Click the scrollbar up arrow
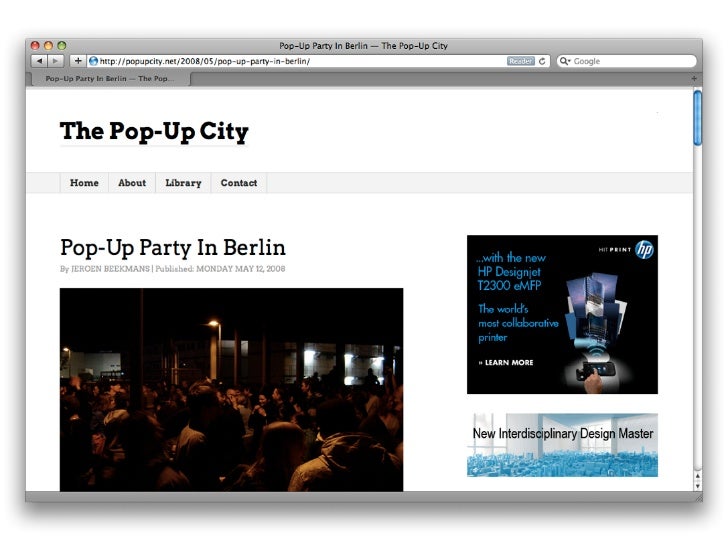 click(x=697, y=476)
